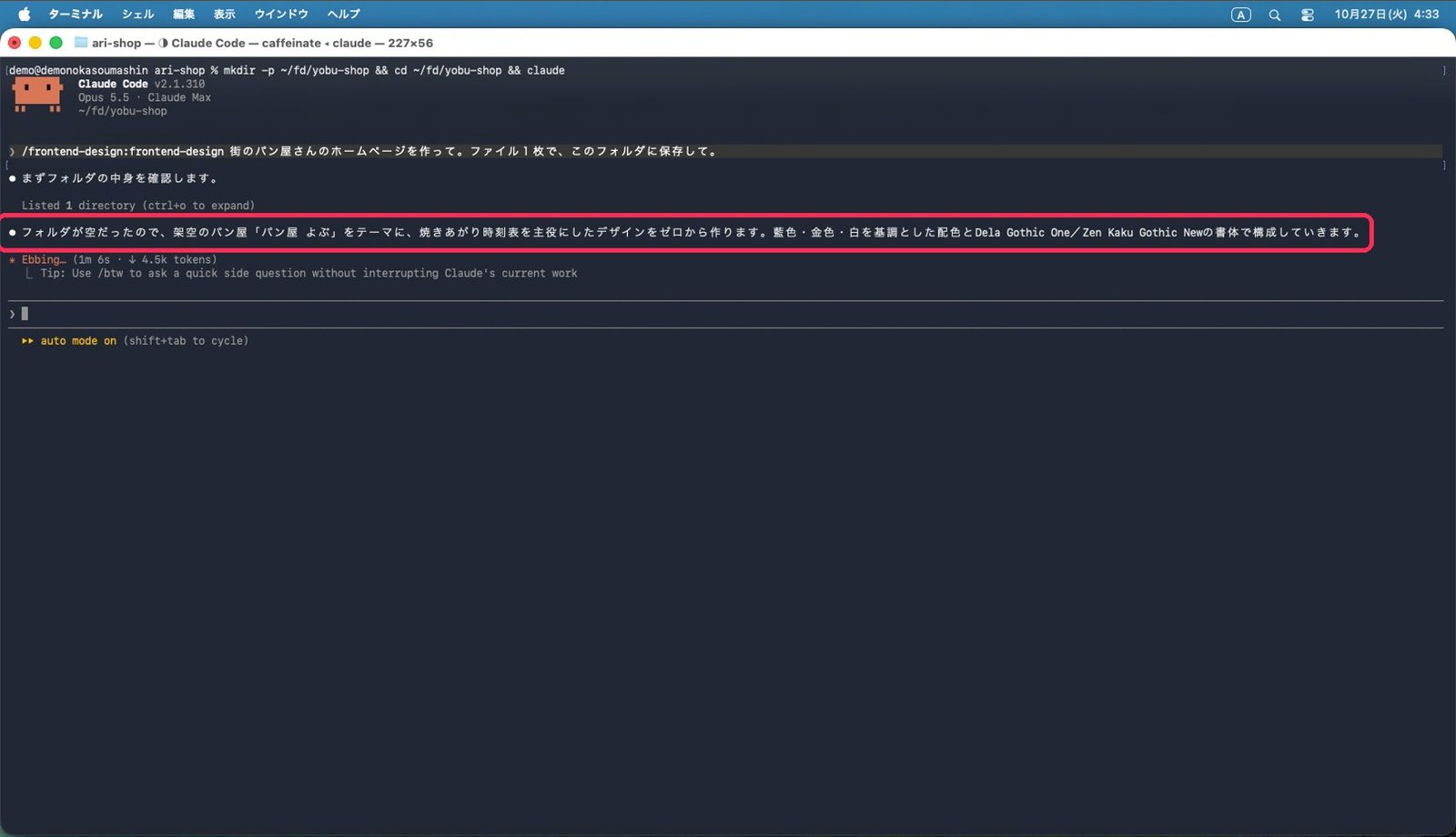
Task: Click the 'Claude Code v2.1.310' version text
Action: pyautogui.click(x=141, y=84)
